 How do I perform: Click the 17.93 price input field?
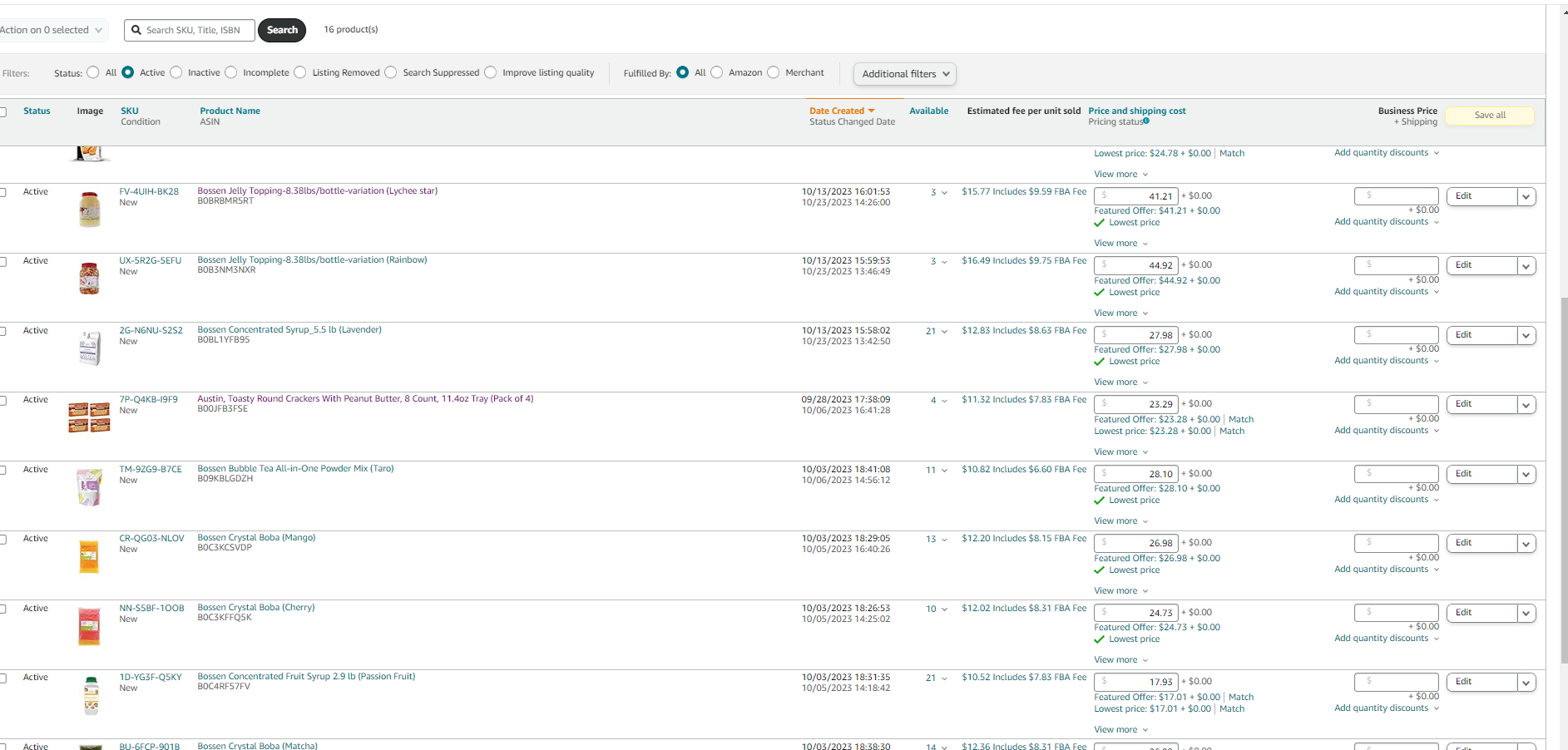[x=1136, y=682]
